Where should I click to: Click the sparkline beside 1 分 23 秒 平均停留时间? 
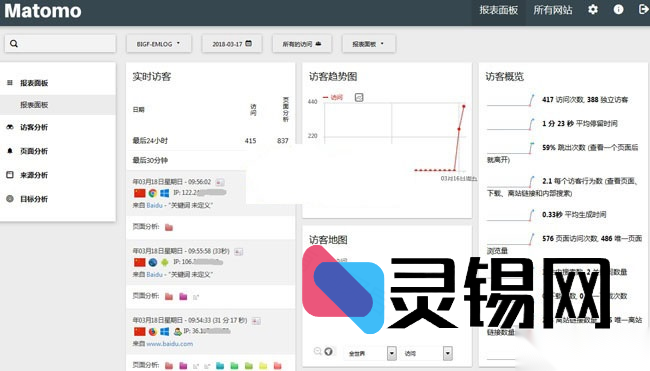pyautogui.click(x=511, y=124)
